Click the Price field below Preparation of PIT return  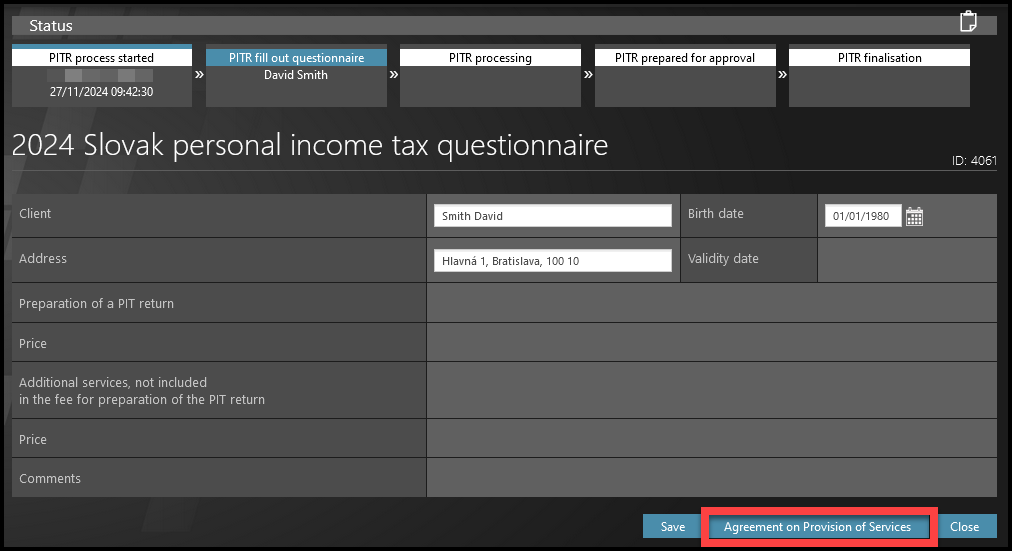click(x=711, y=343)
